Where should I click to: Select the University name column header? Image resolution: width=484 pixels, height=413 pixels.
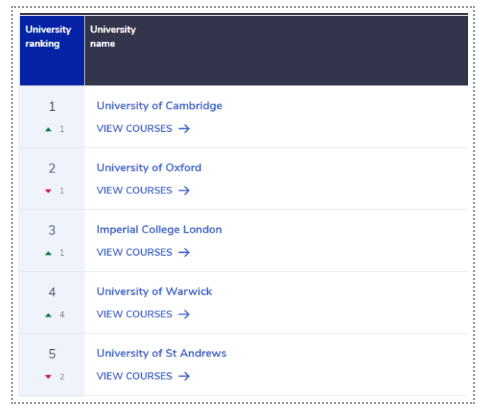(x=276, y=51)
